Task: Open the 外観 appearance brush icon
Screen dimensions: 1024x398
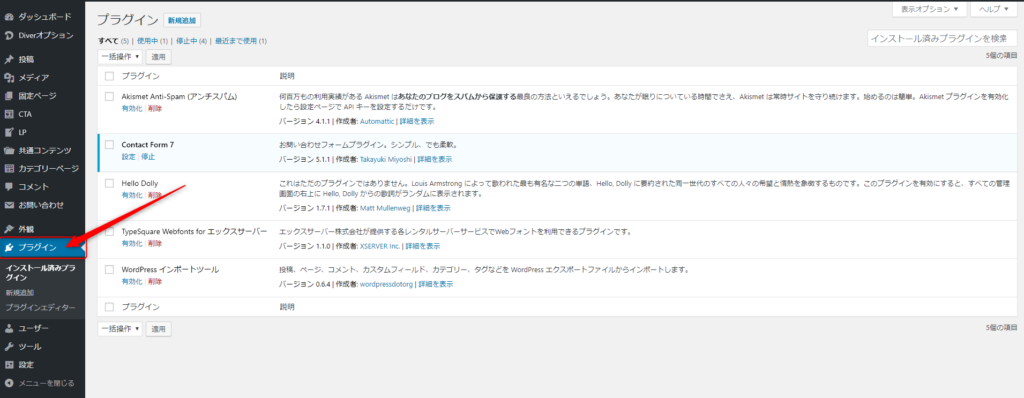Action: 9,229
